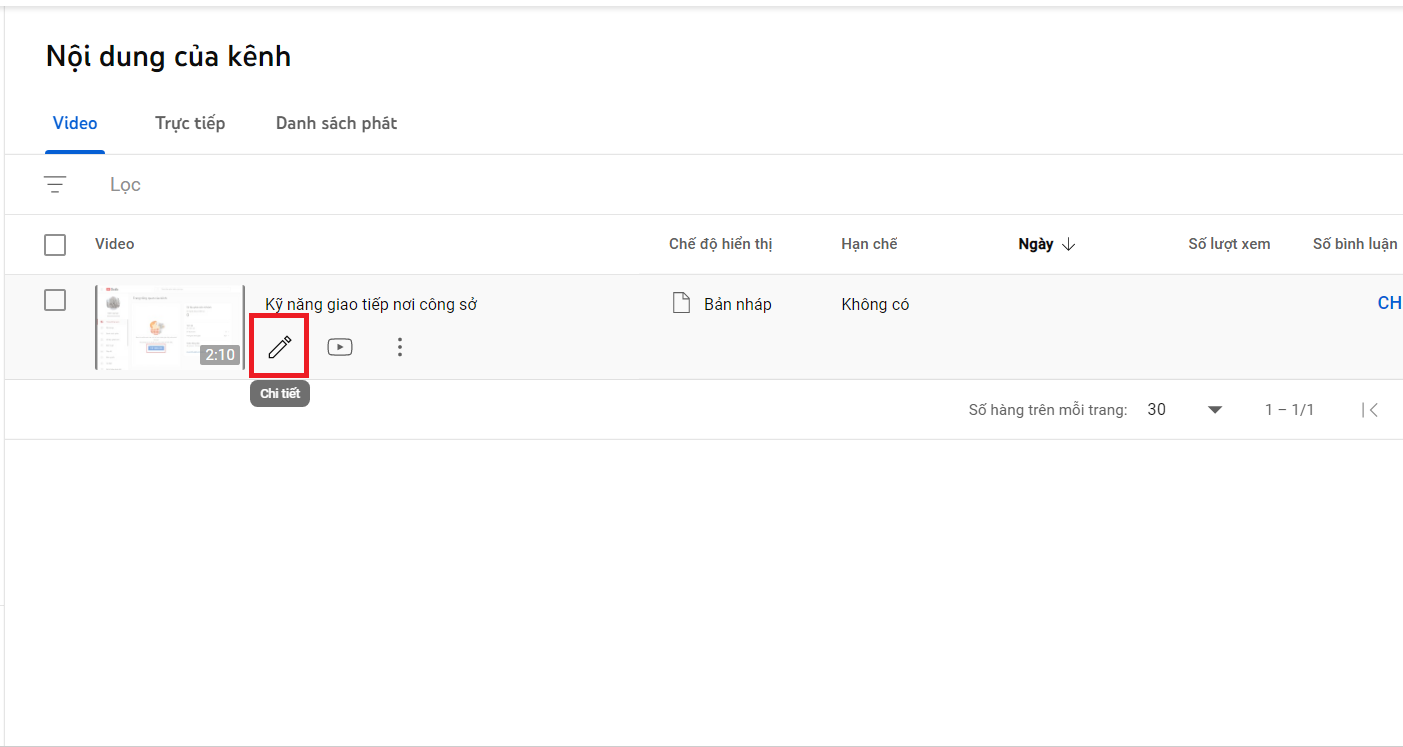The width and height of the screenshot is (1403, 747).
Task: Tick the select-all checkbox in the header
Action: pos(55,245)
